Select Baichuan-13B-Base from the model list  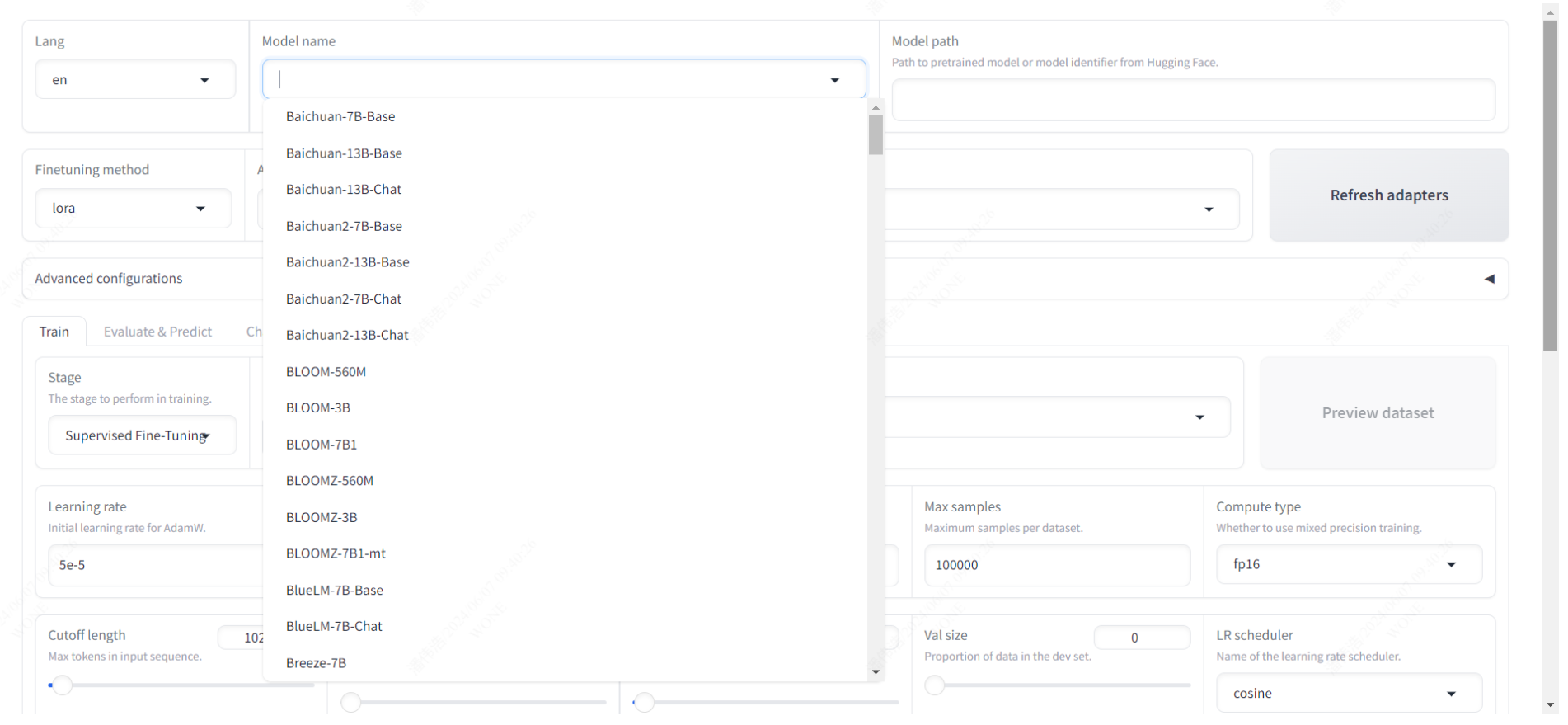(565, 153)
